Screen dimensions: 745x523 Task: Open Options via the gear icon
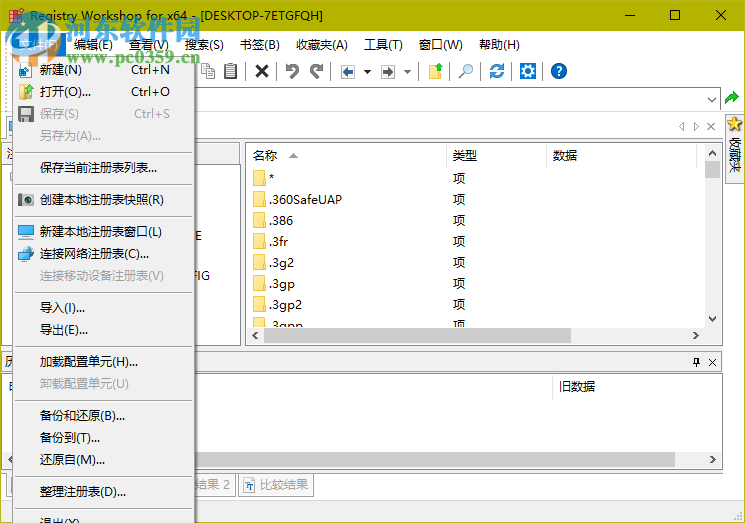click(x=528, y=71)
